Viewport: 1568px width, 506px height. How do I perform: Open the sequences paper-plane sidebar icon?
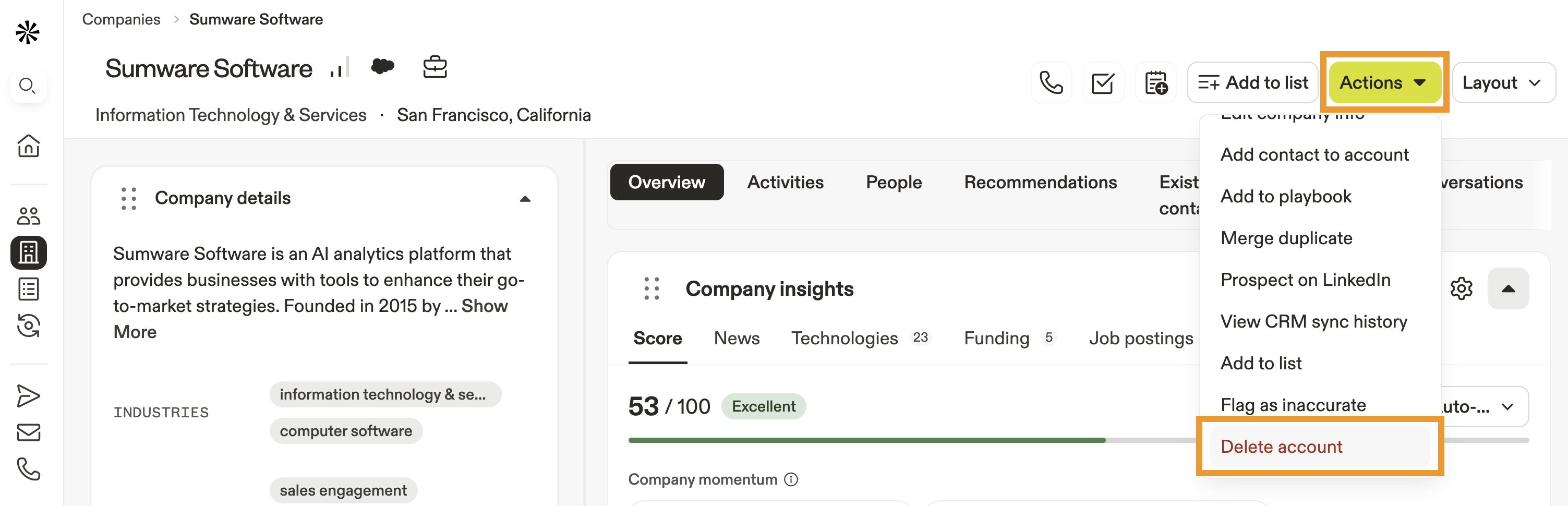coord(28,396)
